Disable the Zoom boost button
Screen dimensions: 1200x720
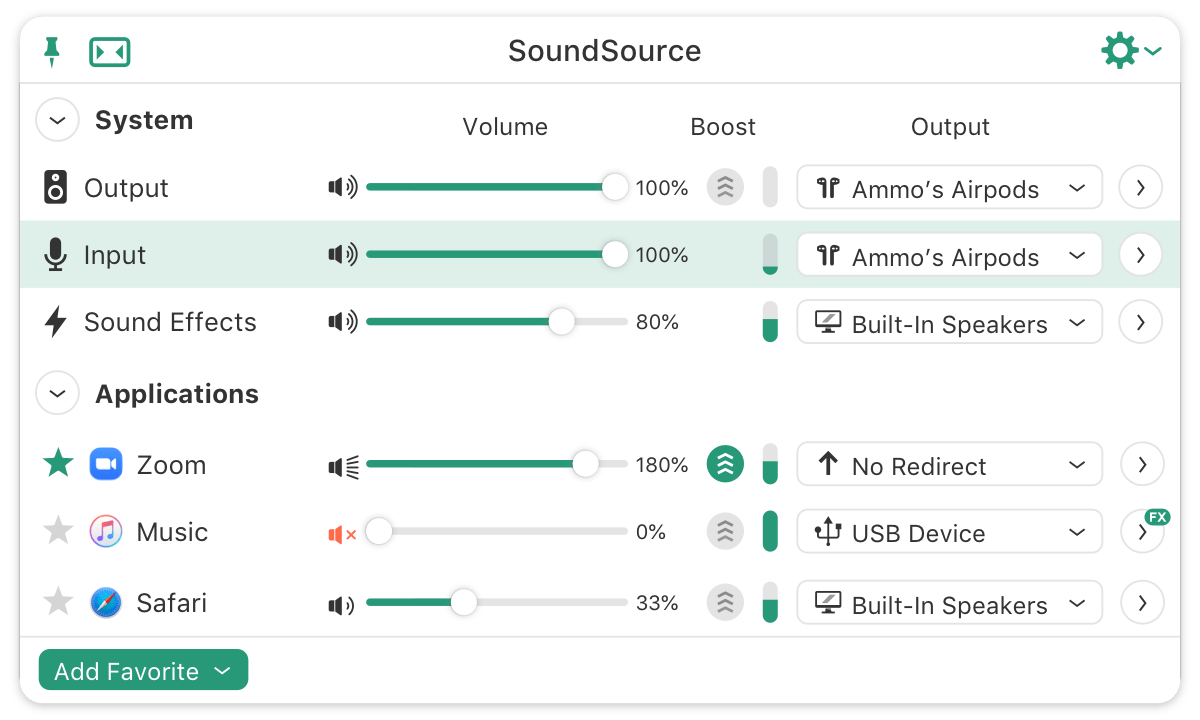tap(725, 464)
